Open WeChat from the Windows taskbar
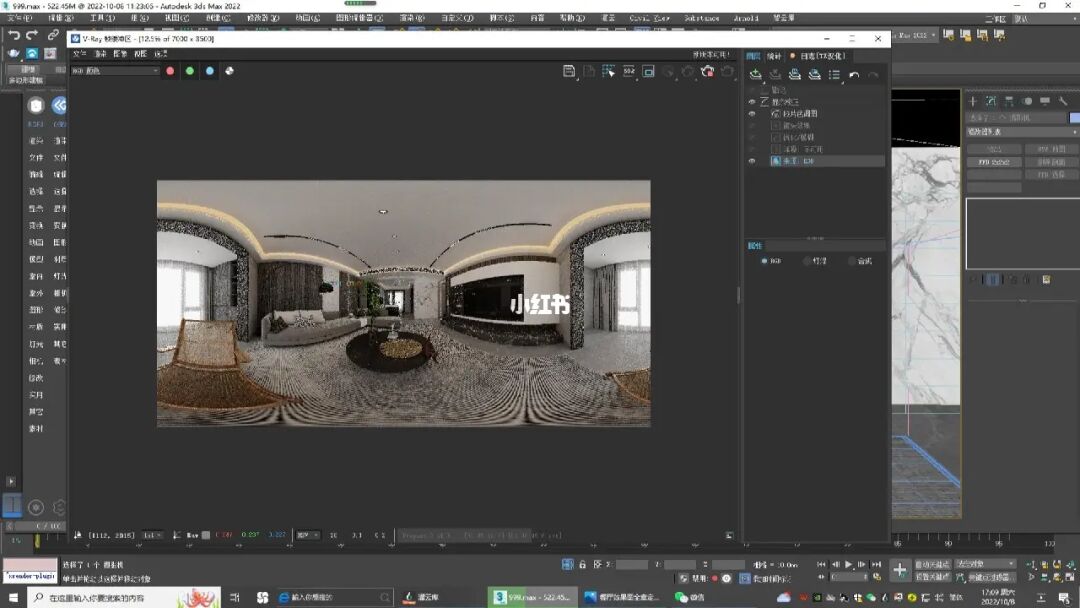The height and width of the screenshot is (608, 1080). pyautogui.click(x=689, y=597)
